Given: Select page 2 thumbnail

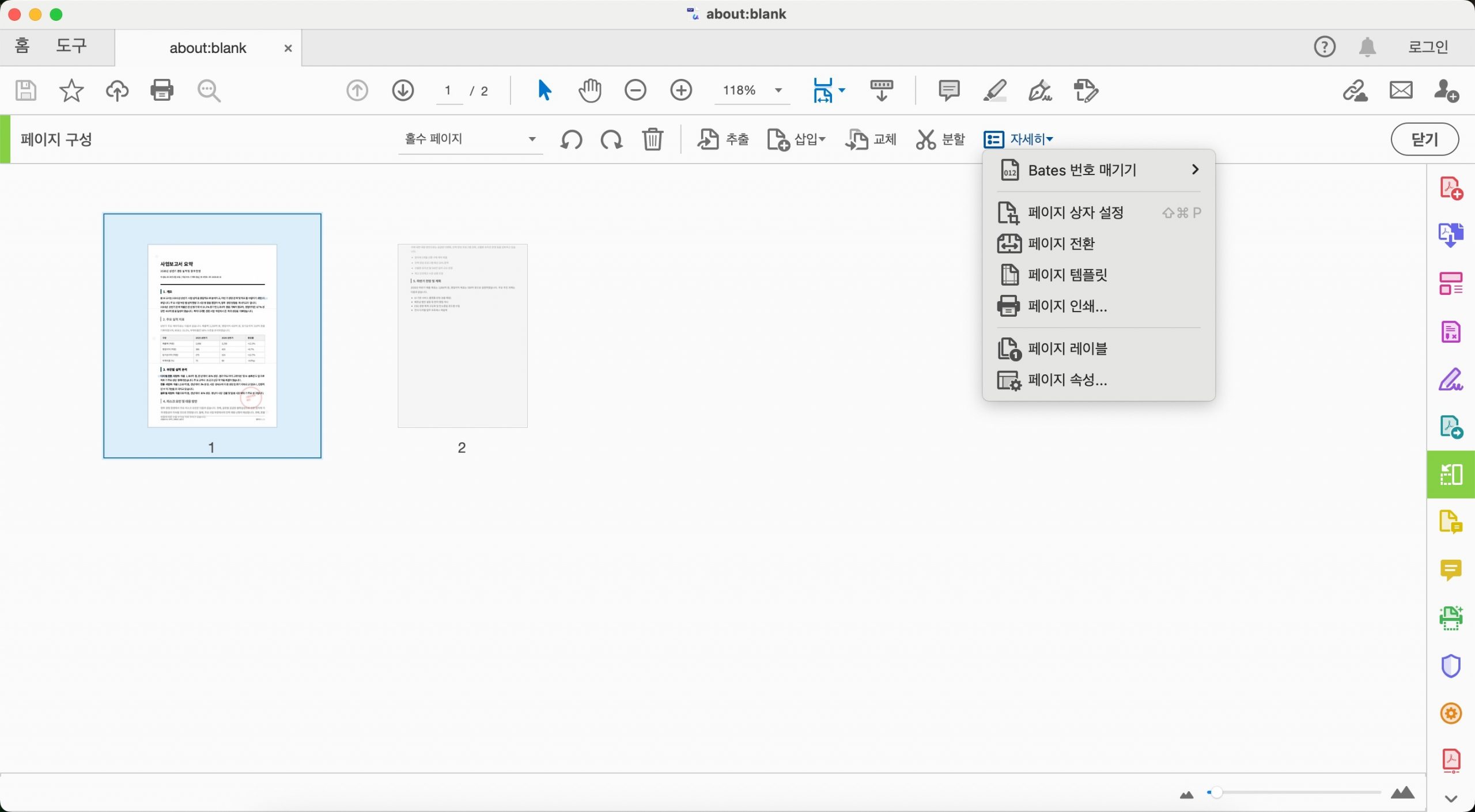Looking at the screenshot, I should point(462,336).
